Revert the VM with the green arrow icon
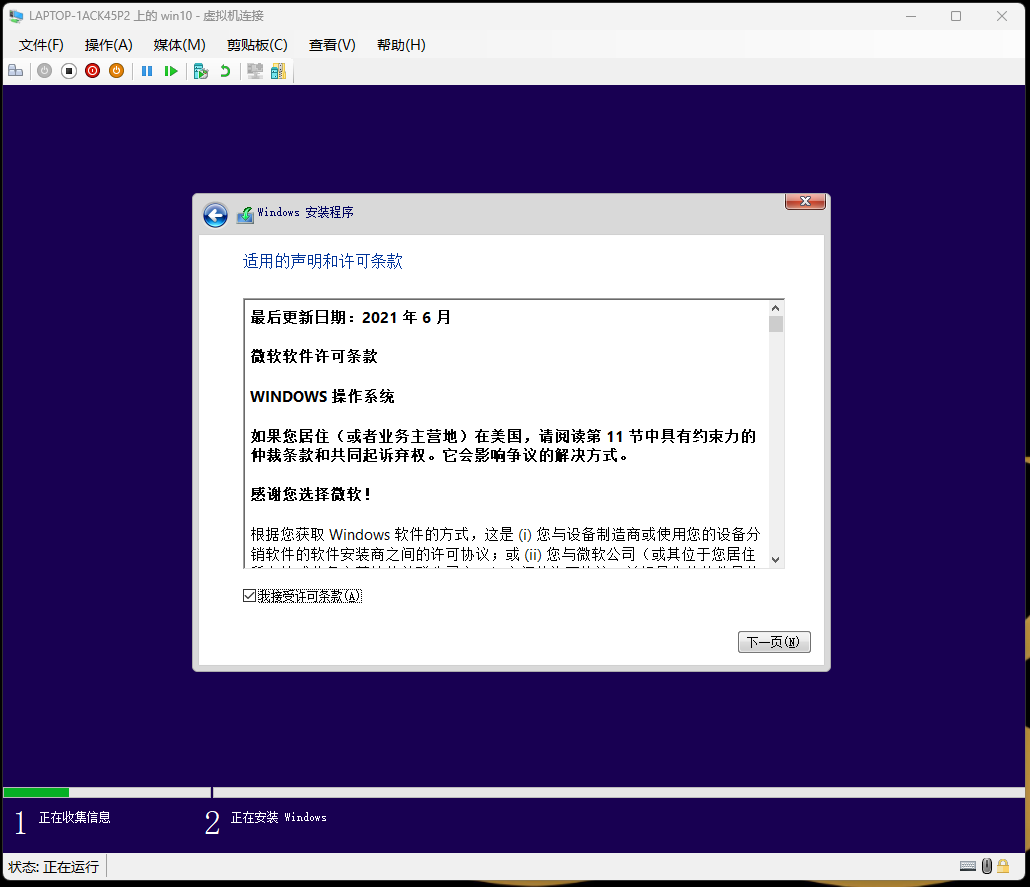Viewport: 1030px width, 887px height. pos(225,71)
